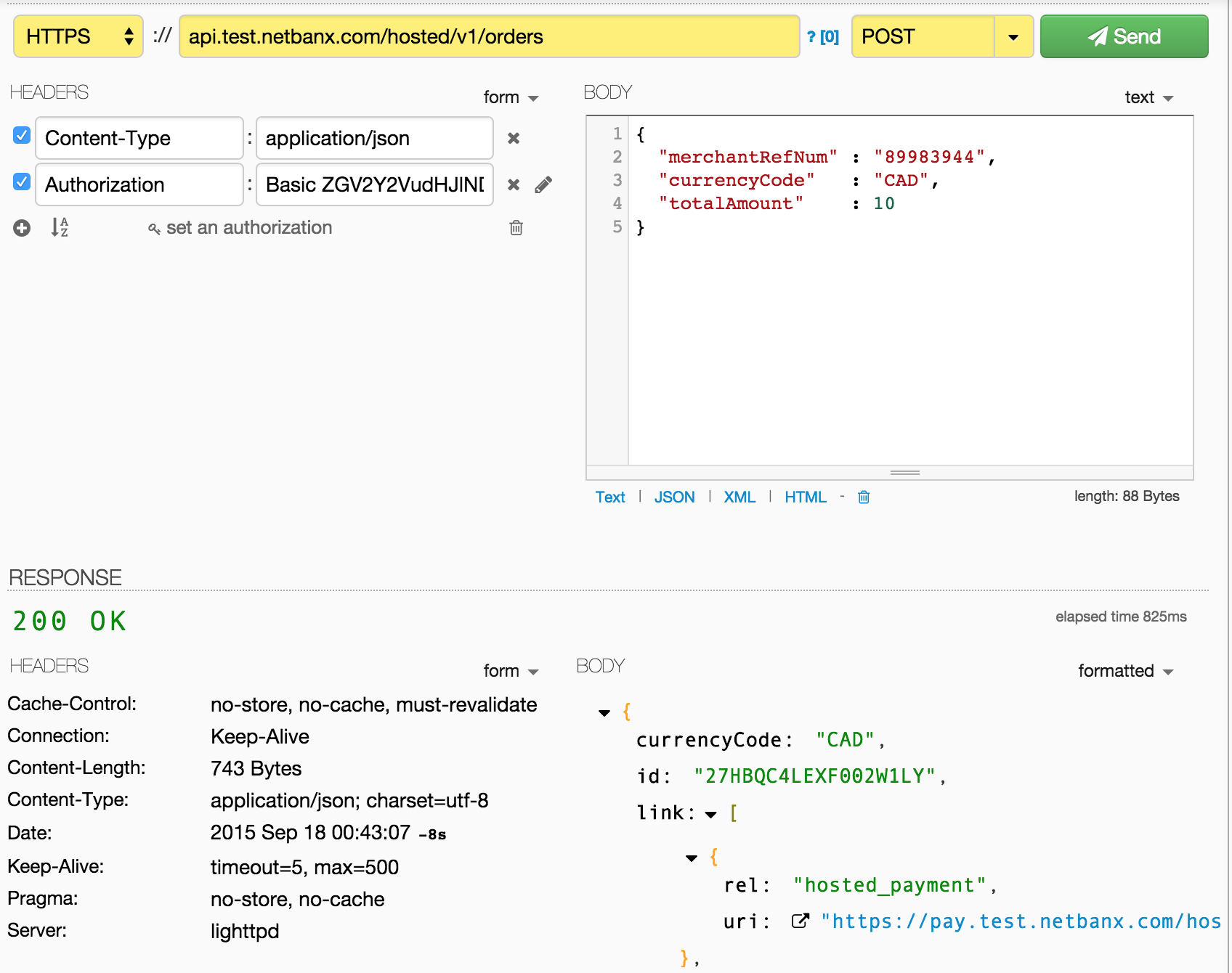Click the merchantRefNum value "89983944"

(929, 157)
